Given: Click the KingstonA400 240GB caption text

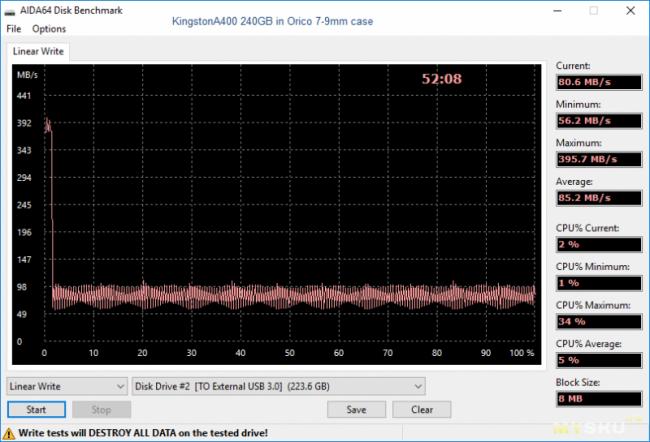Looking at the screenshot, I should click(272, 21).
